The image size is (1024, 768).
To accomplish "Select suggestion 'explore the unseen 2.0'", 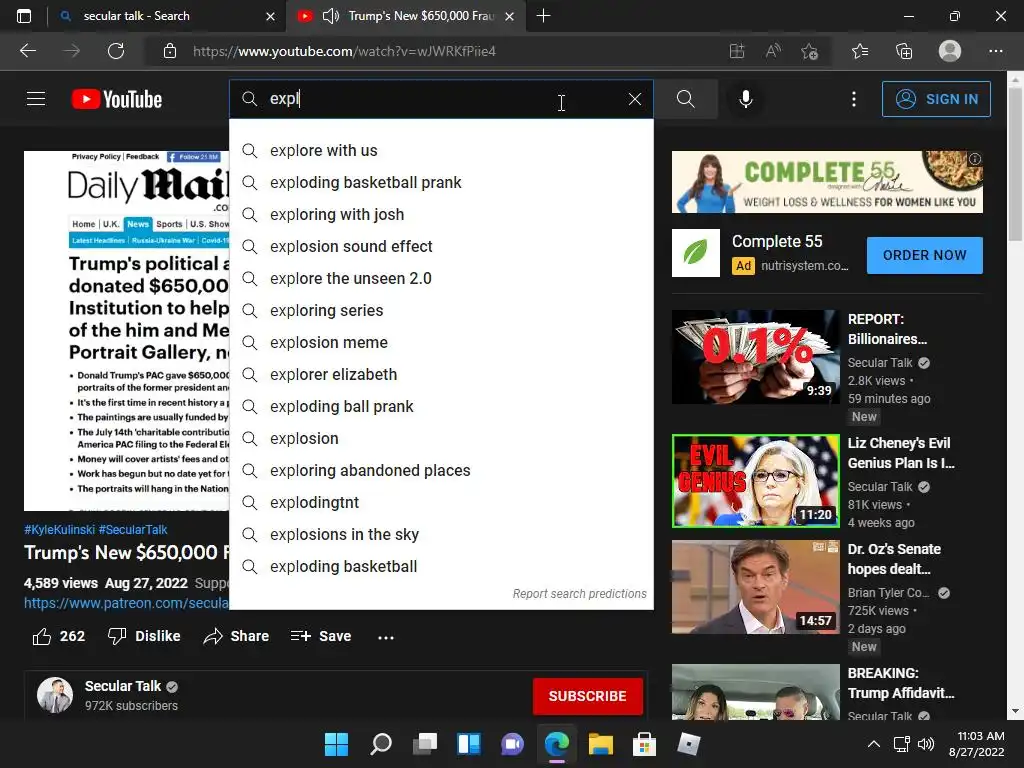I will [441, 278].
